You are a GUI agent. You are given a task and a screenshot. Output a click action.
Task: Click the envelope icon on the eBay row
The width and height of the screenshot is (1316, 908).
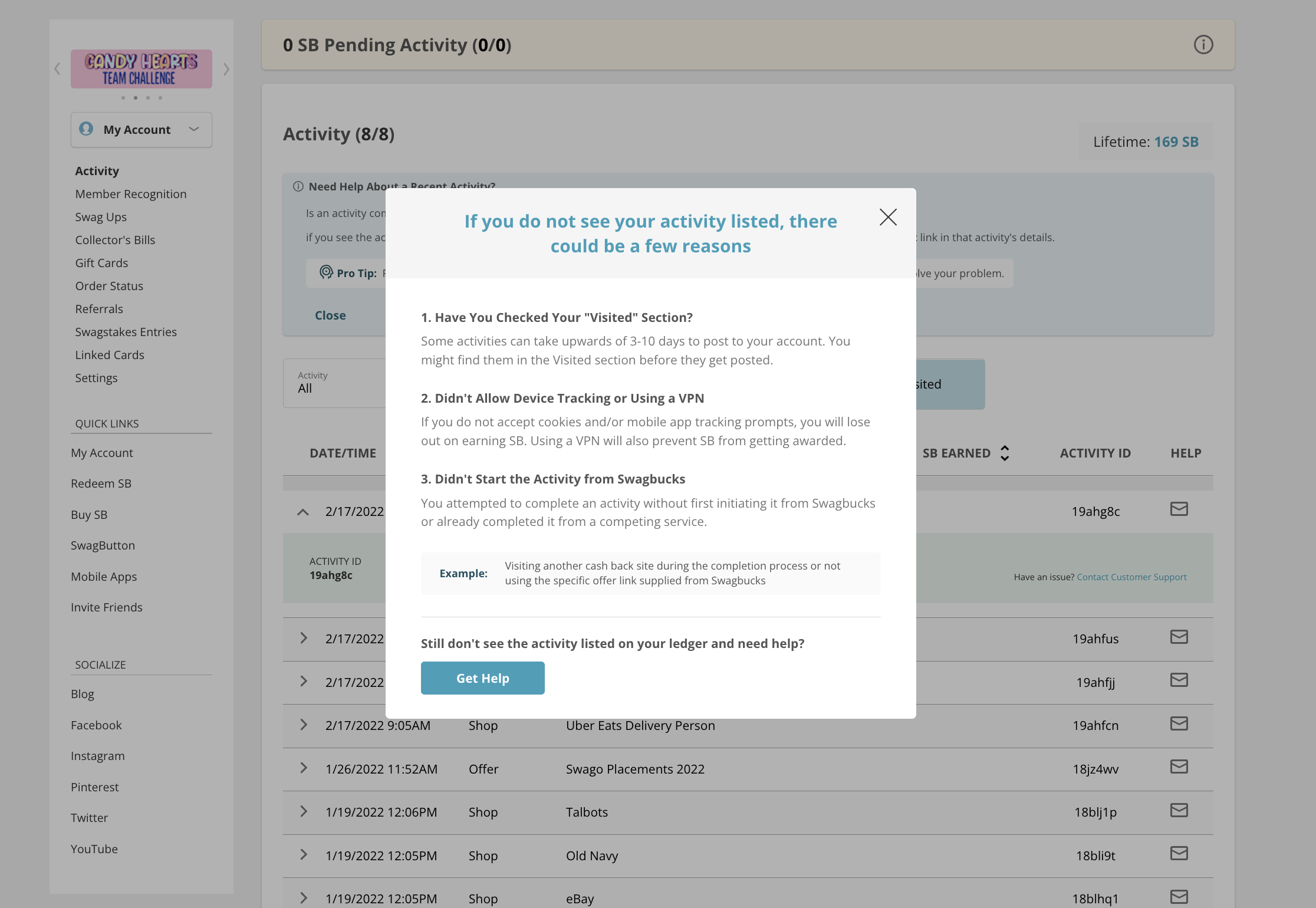click(x=1179, y=896)
